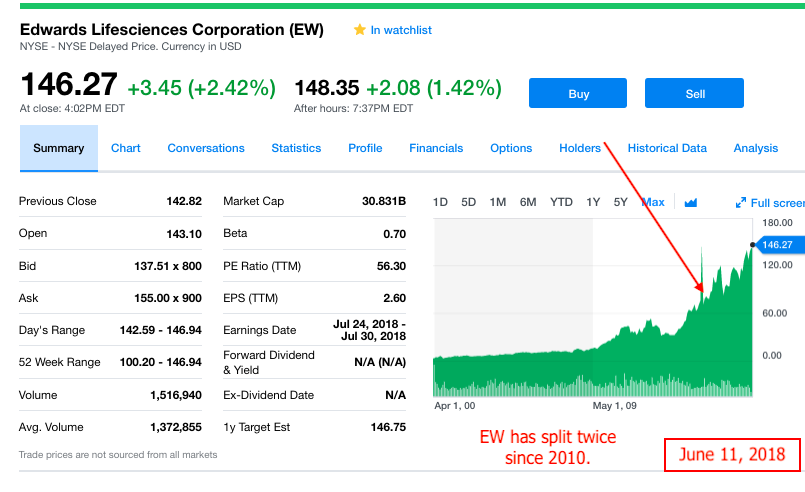
Task: Click the Apr 1, 00 axis label
Action: click(455, 406)
